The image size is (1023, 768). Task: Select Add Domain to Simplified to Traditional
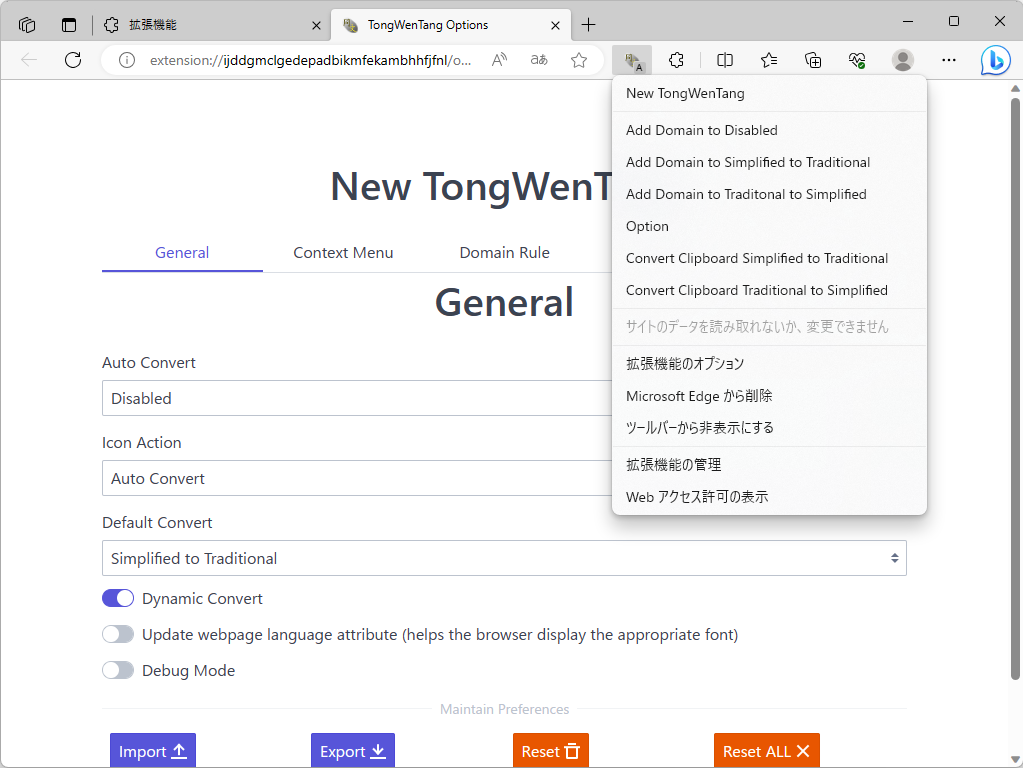pyautogui.click(x=769, y=162)
